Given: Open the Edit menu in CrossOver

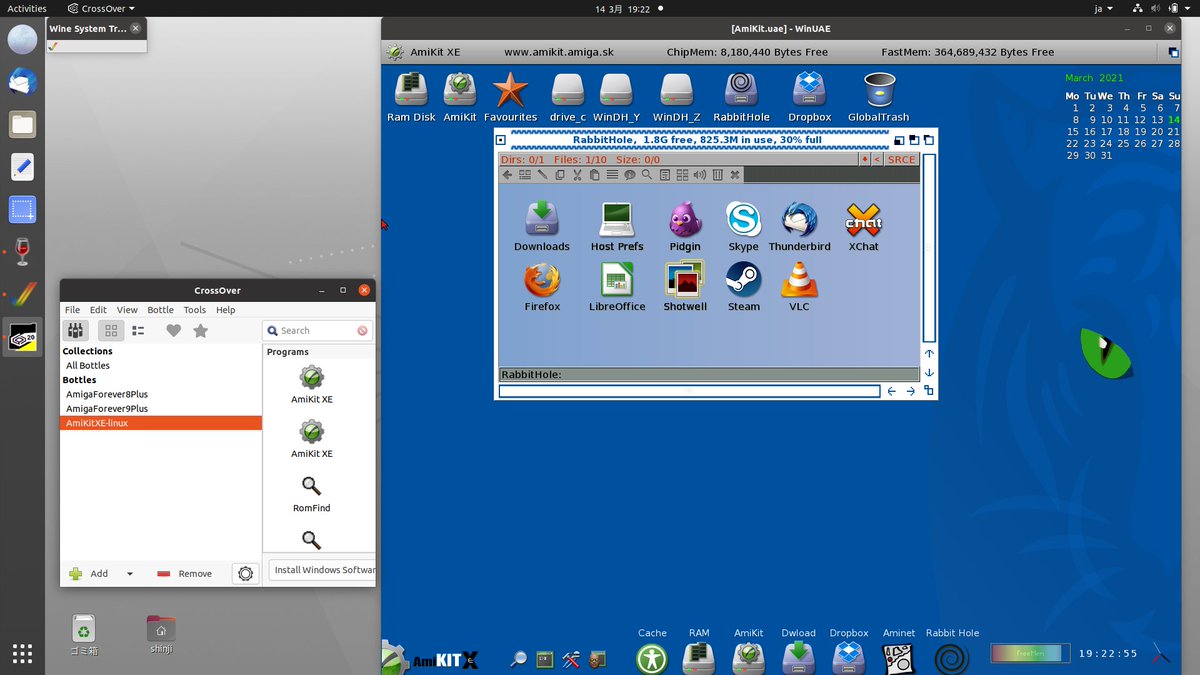Looking at the screenshot, I should tap(98, 310).
